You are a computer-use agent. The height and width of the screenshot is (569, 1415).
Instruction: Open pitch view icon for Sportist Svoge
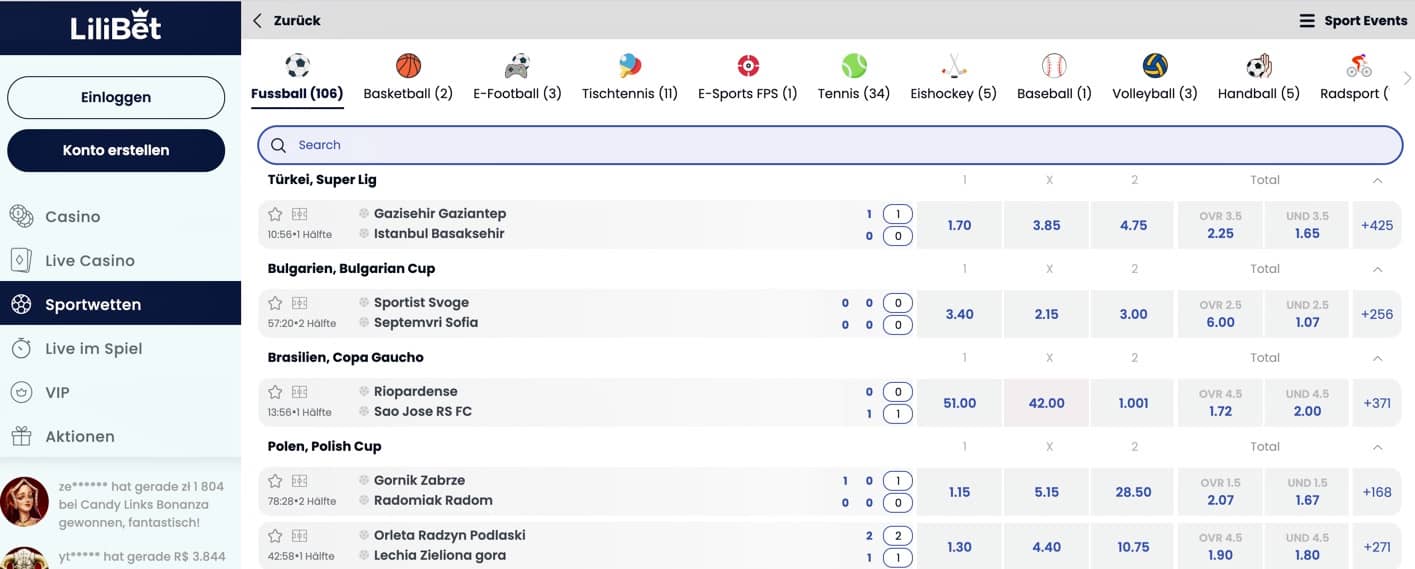click(300, 303)
